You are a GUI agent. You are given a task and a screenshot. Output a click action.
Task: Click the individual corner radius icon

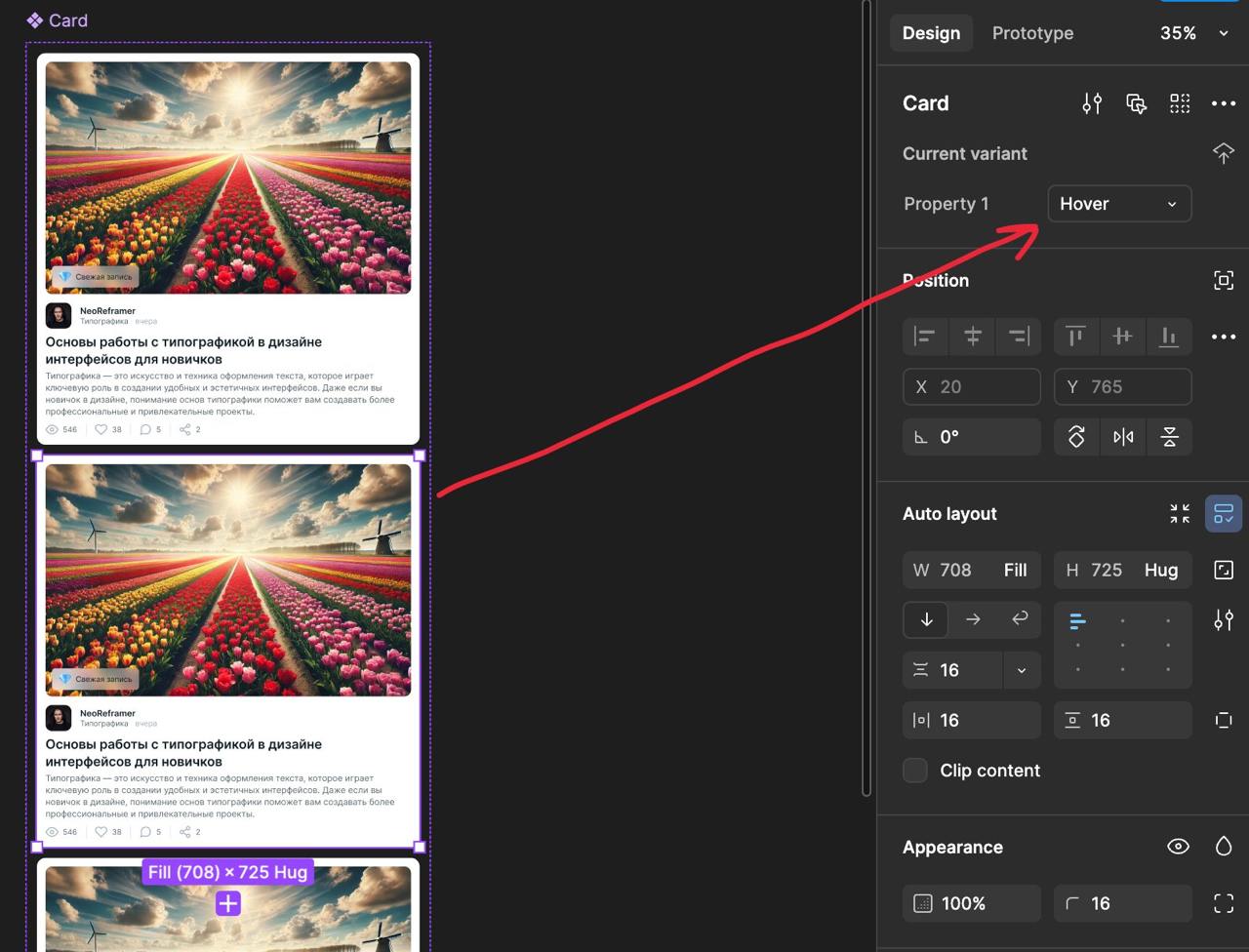click(x=1224, y=903)
